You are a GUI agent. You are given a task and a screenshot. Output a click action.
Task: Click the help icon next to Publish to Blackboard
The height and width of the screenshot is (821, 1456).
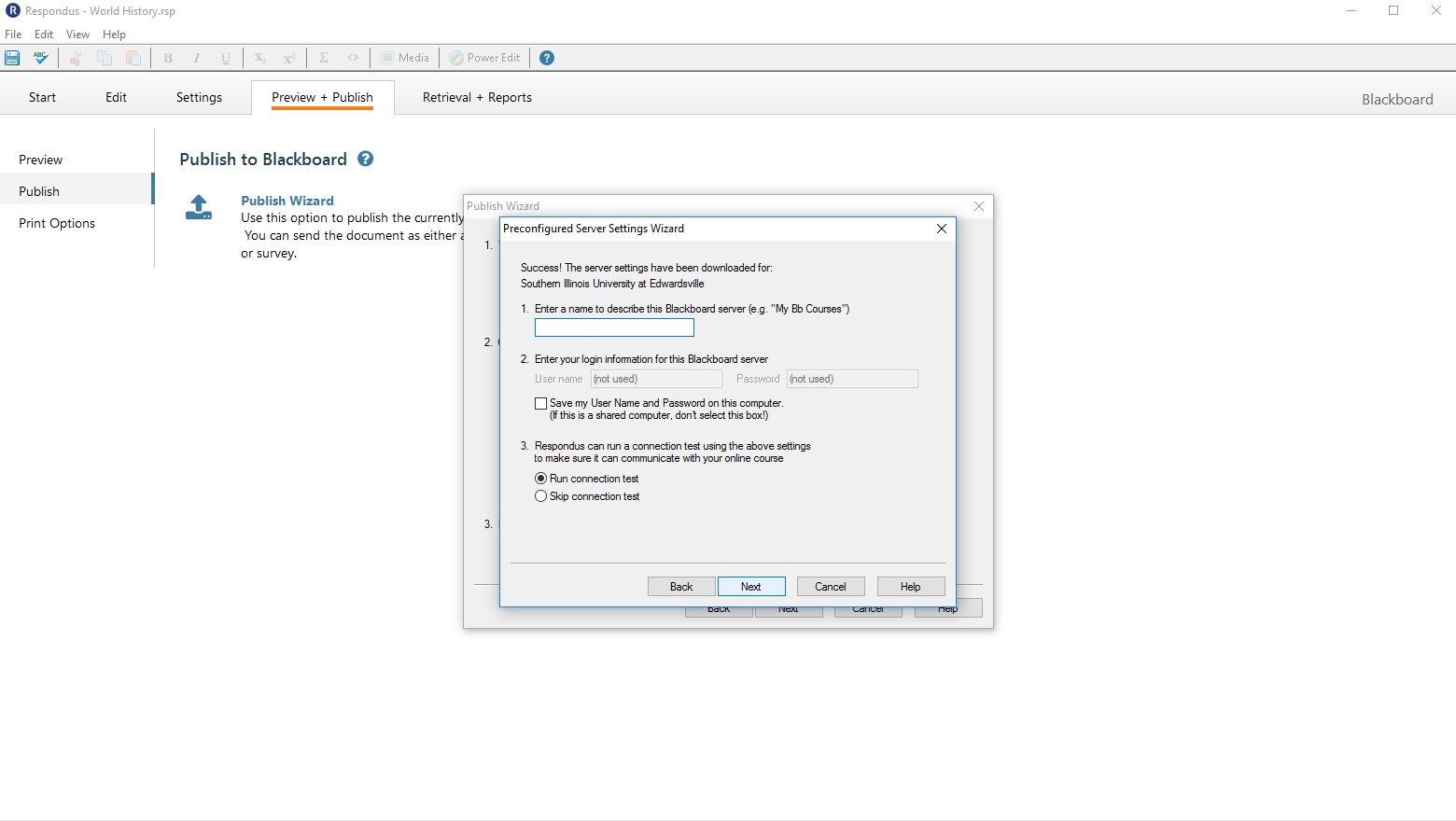(x=366, y=159)
